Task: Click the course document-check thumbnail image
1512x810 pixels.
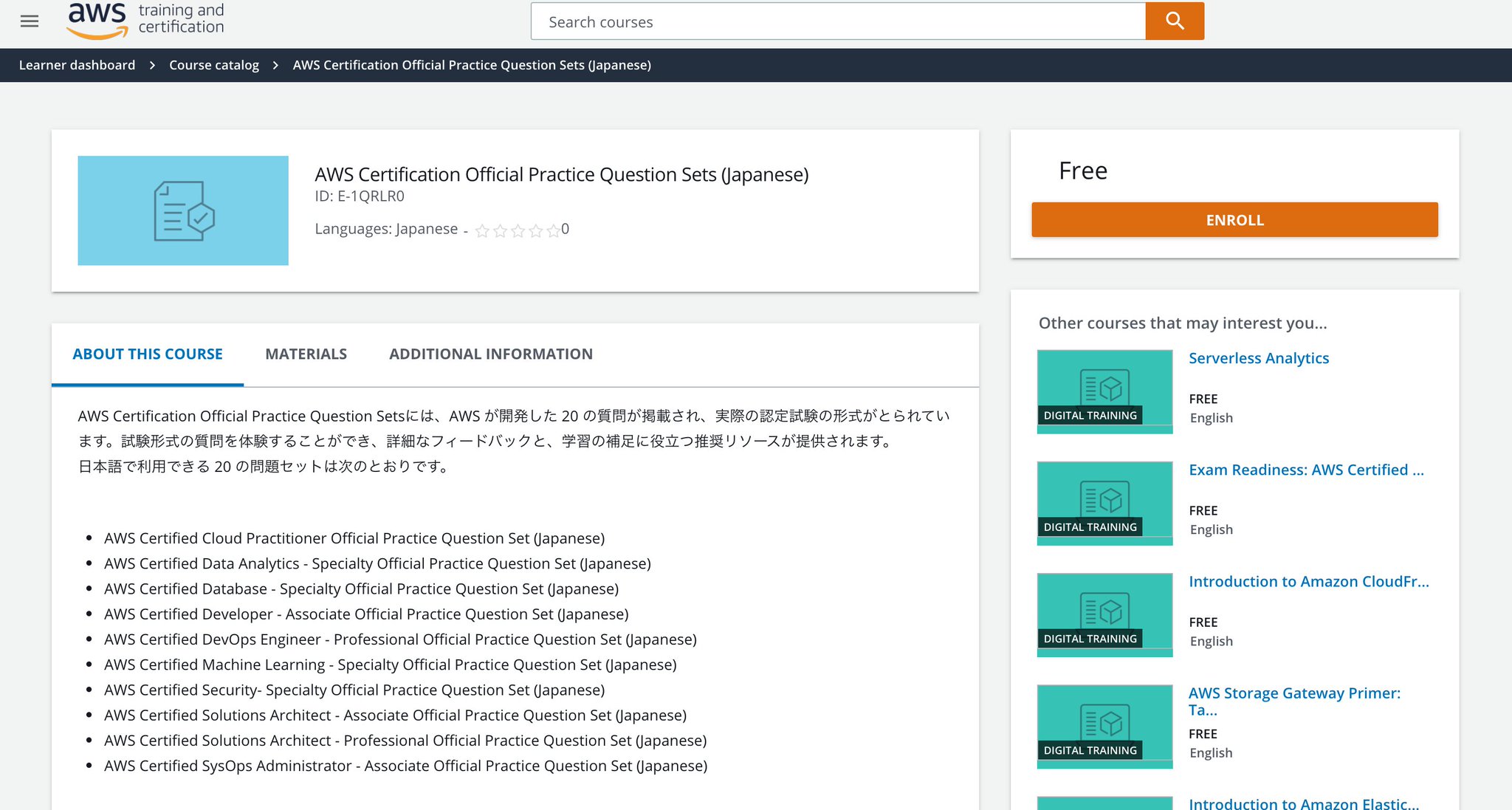Action: pyautogui.click(x=183, y=210)
